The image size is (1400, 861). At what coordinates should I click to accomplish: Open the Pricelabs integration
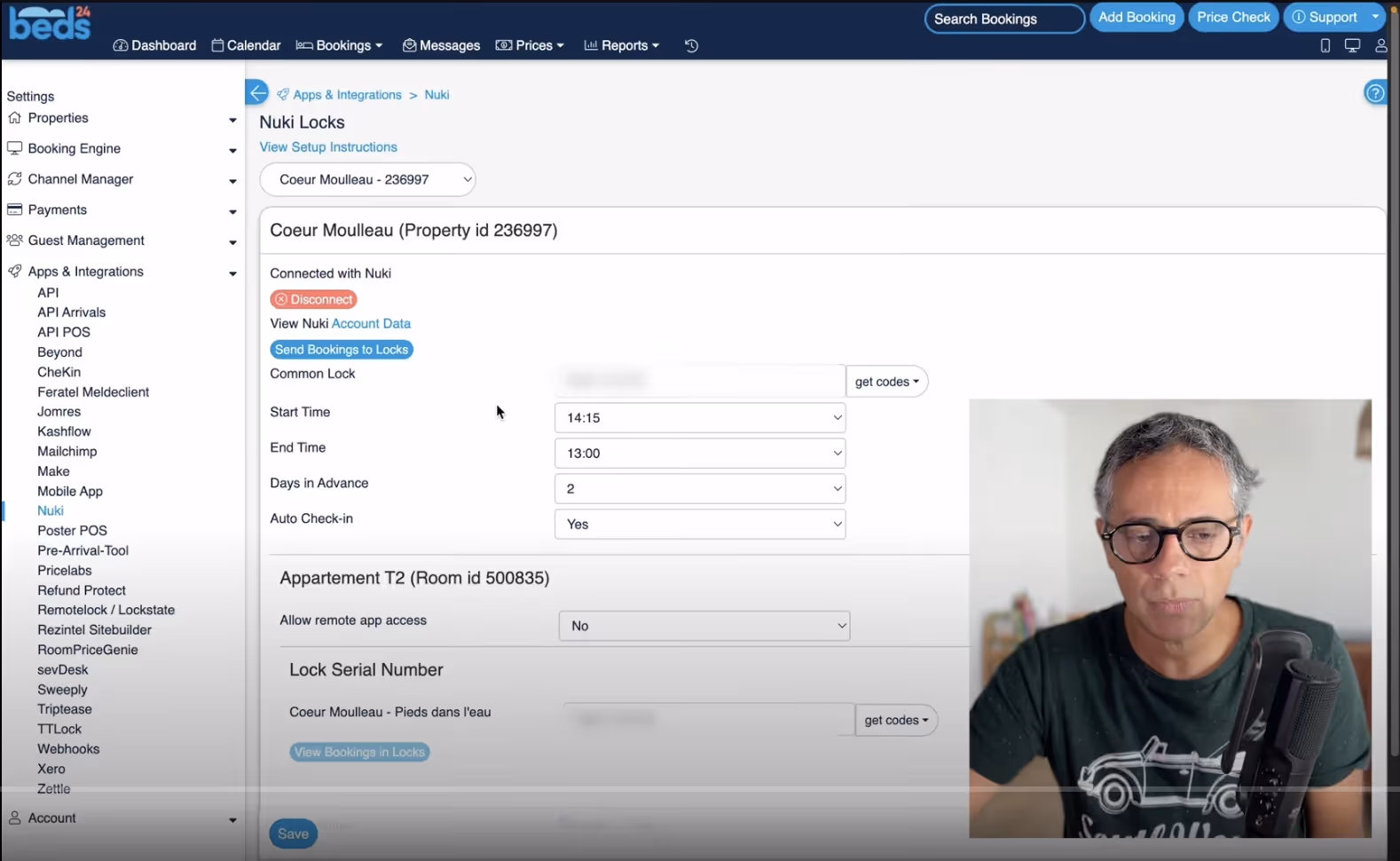(65, 571)
